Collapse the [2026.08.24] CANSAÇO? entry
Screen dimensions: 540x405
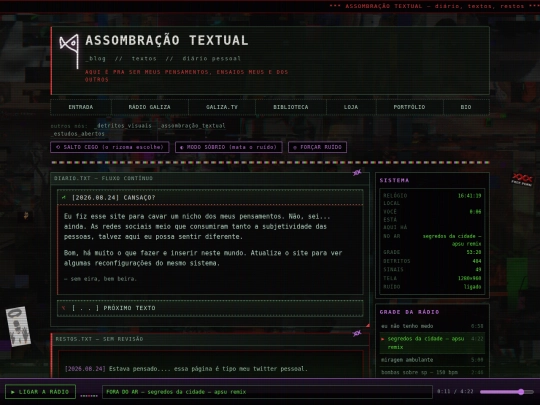[210, 197]
